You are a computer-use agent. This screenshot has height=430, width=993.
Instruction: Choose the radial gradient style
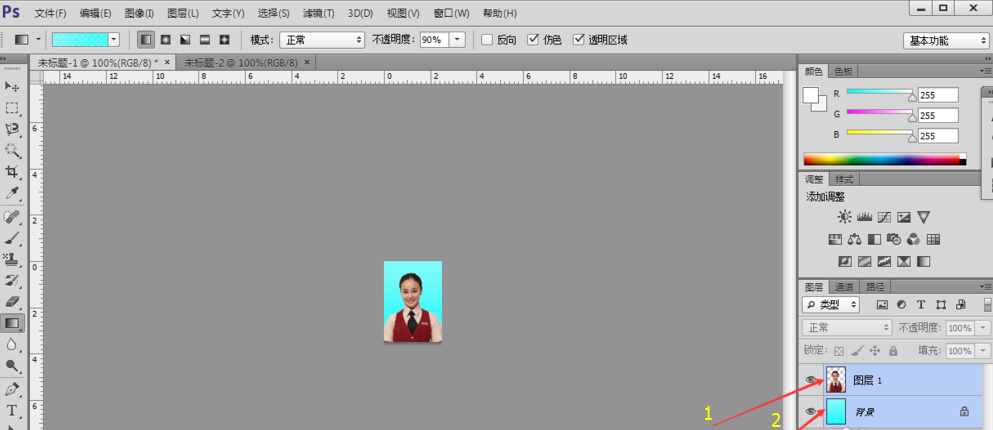point(166,40)
